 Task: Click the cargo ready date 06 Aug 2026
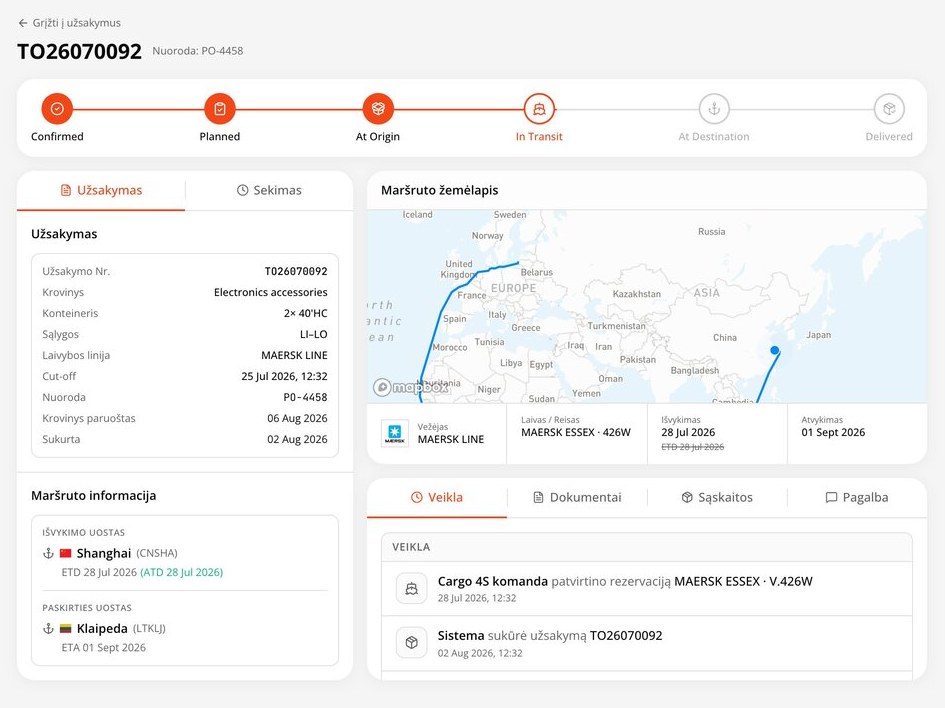tap(297, 418)
